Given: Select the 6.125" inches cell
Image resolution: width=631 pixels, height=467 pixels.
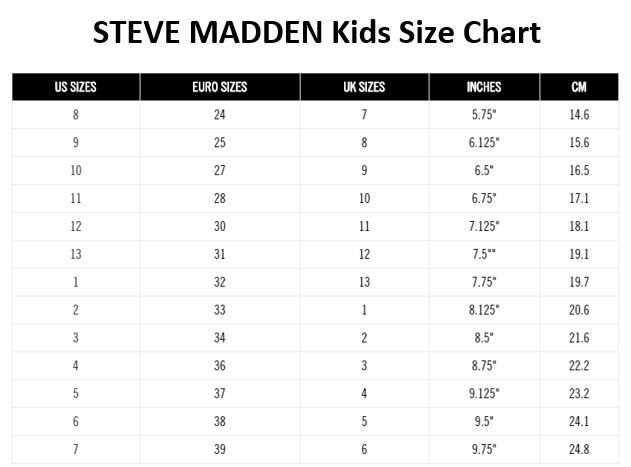Looking at the screenshot, I should (x=484, y=143).
